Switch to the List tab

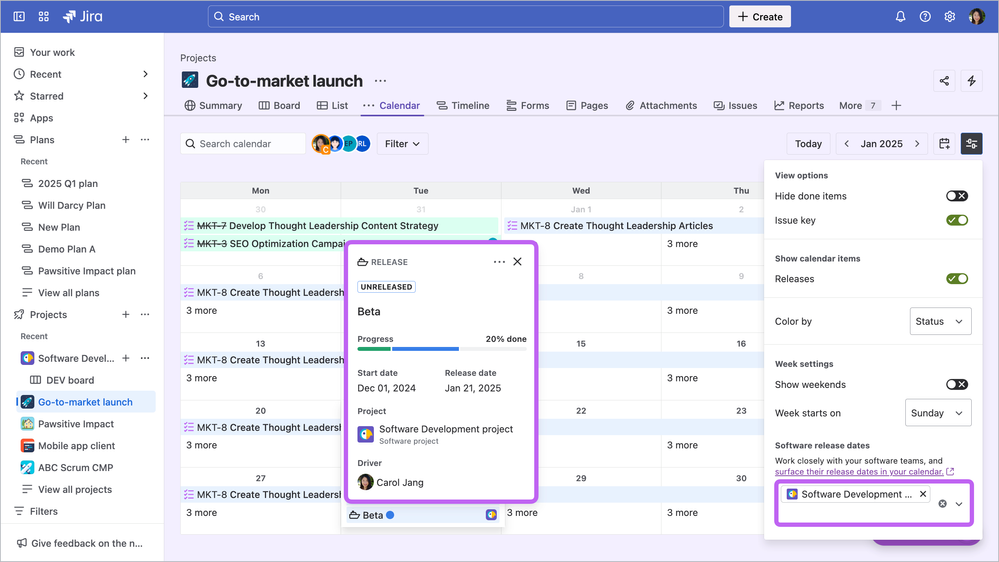[x=333, y=105]
